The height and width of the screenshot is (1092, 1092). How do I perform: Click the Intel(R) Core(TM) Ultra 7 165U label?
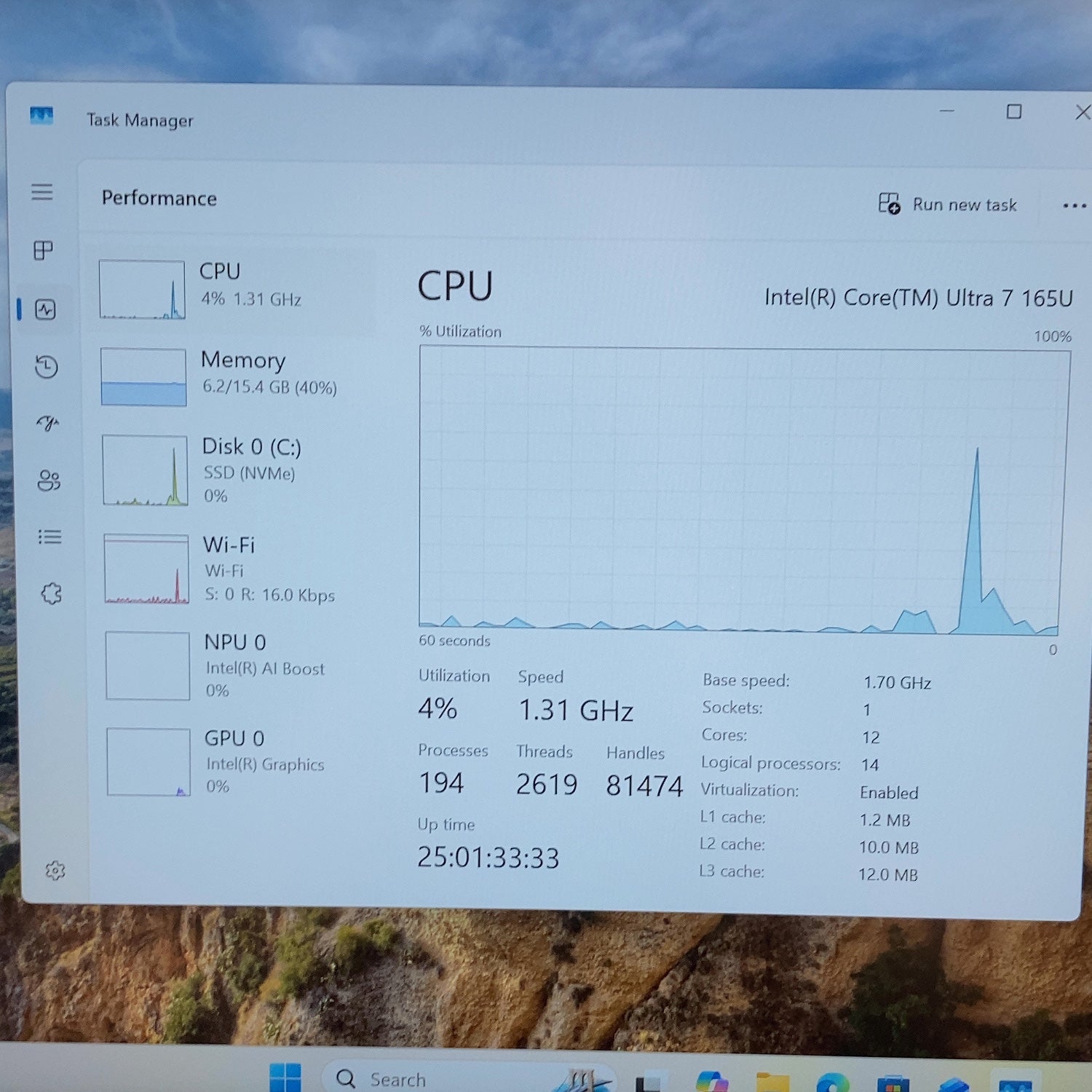(x=919, y=298)
